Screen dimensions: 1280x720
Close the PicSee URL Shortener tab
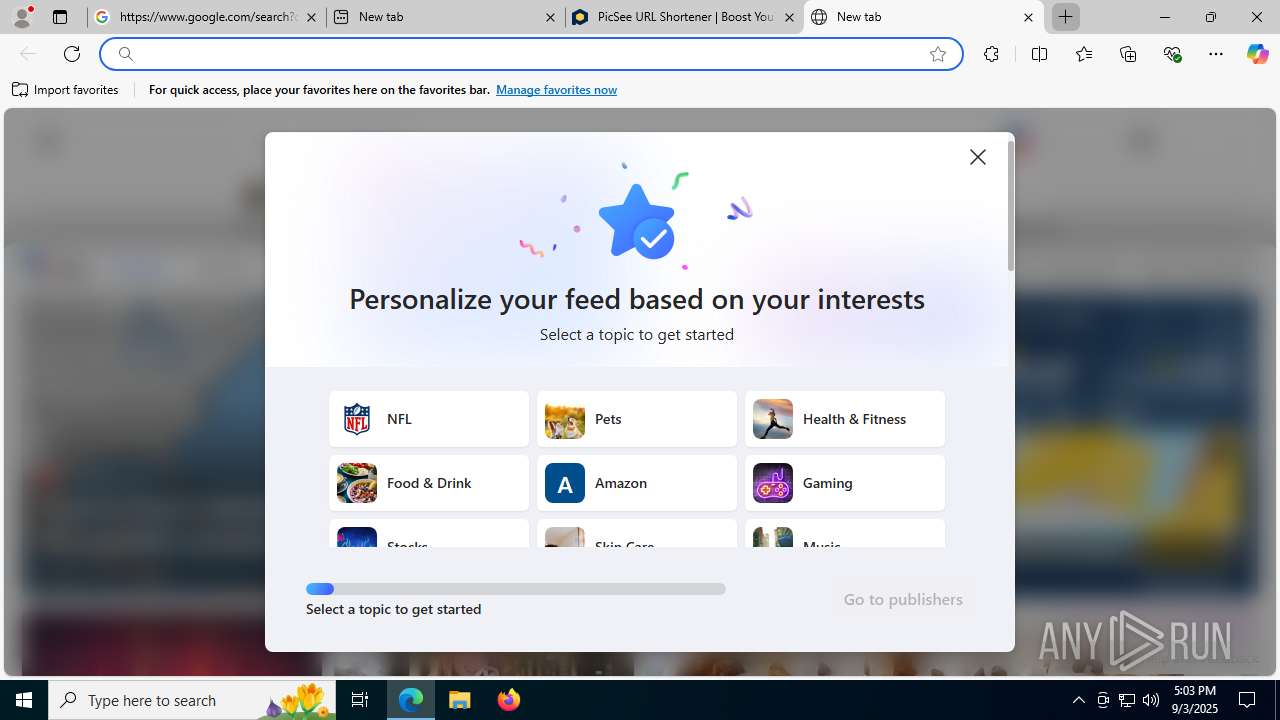point(789,17)
